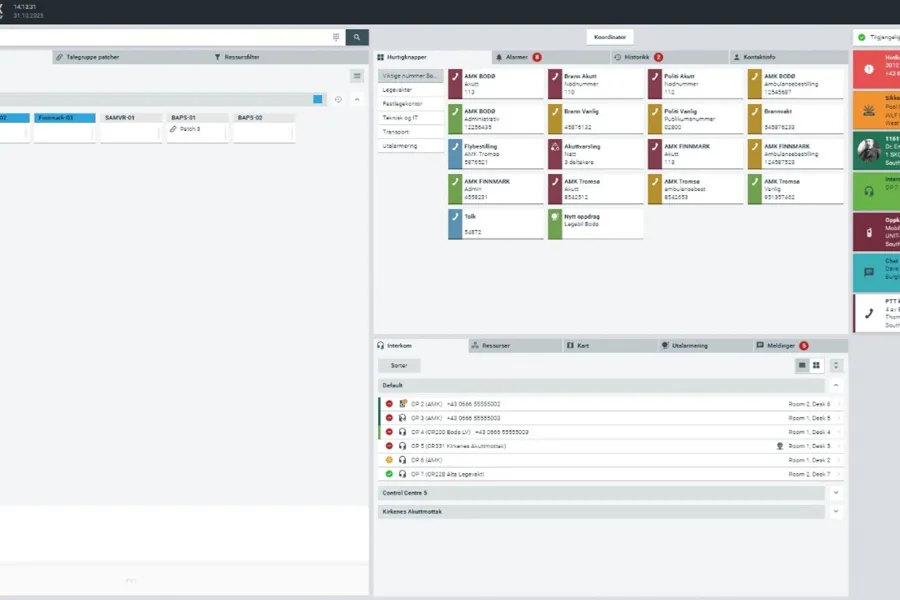Click the Sorter button
The height and width of the screenshot is (600, 900).
399,366
